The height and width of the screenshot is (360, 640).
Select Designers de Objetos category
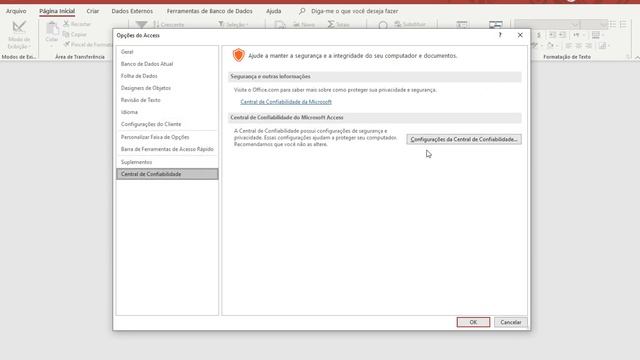pos(167,88)
